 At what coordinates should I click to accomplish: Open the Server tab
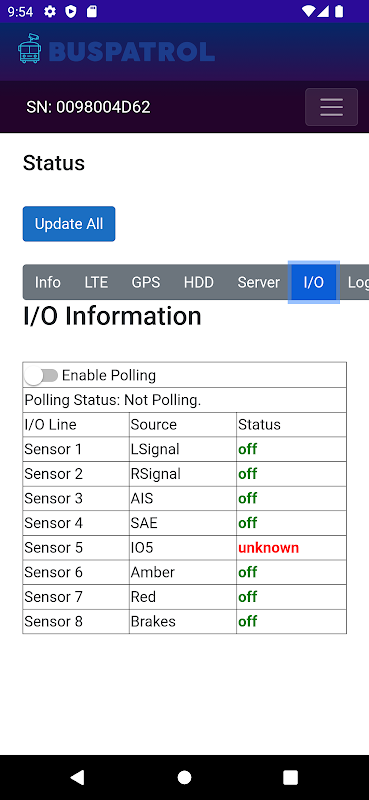coord(259,282)
